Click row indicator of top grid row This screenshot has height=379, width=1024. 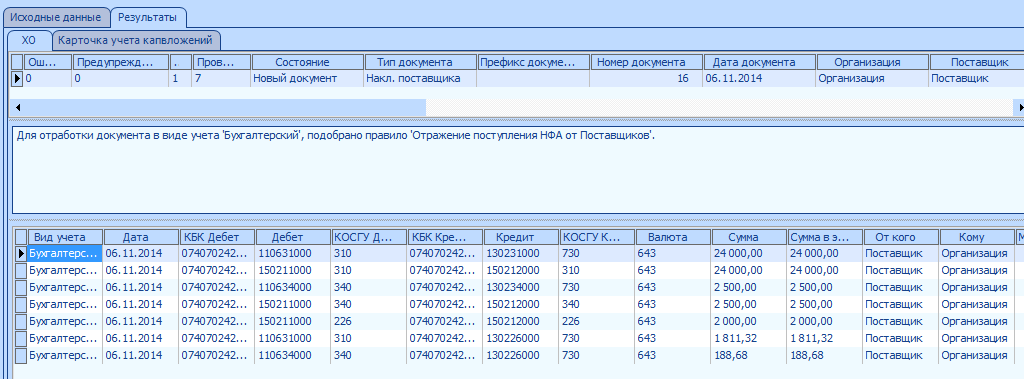click(x=18, y=78)
